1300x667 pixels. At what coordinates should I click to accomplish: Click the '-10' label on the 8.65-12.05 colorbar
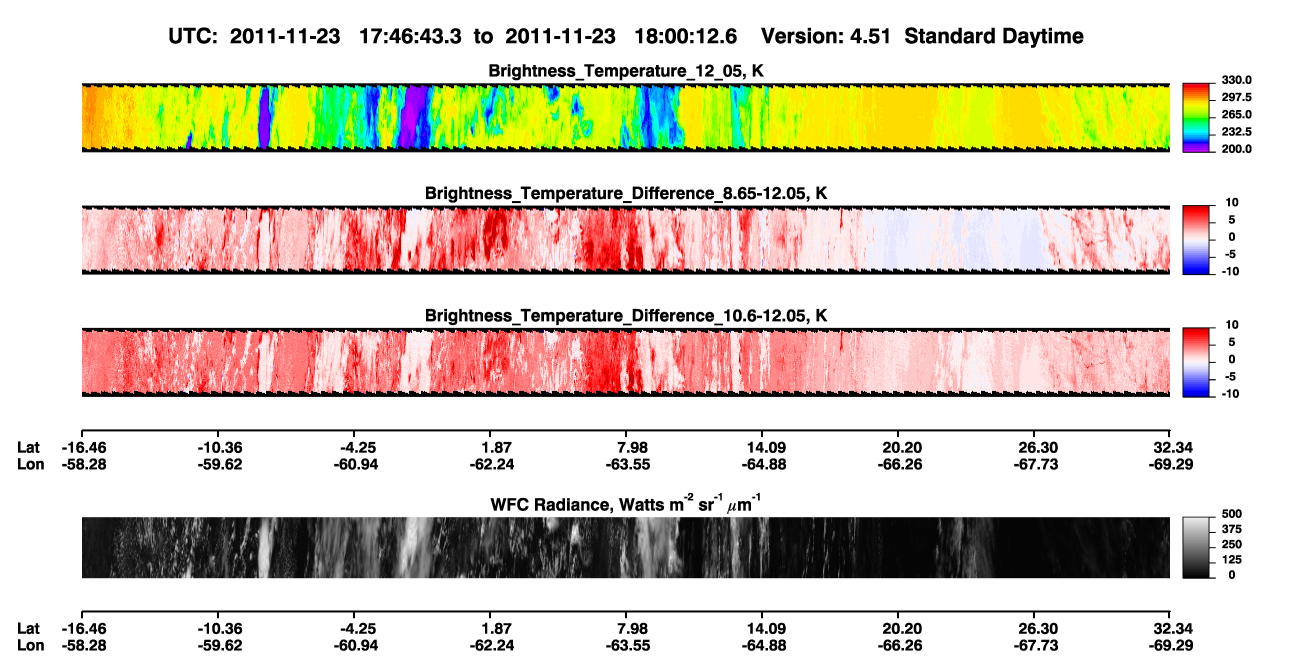pos(1230,271)
